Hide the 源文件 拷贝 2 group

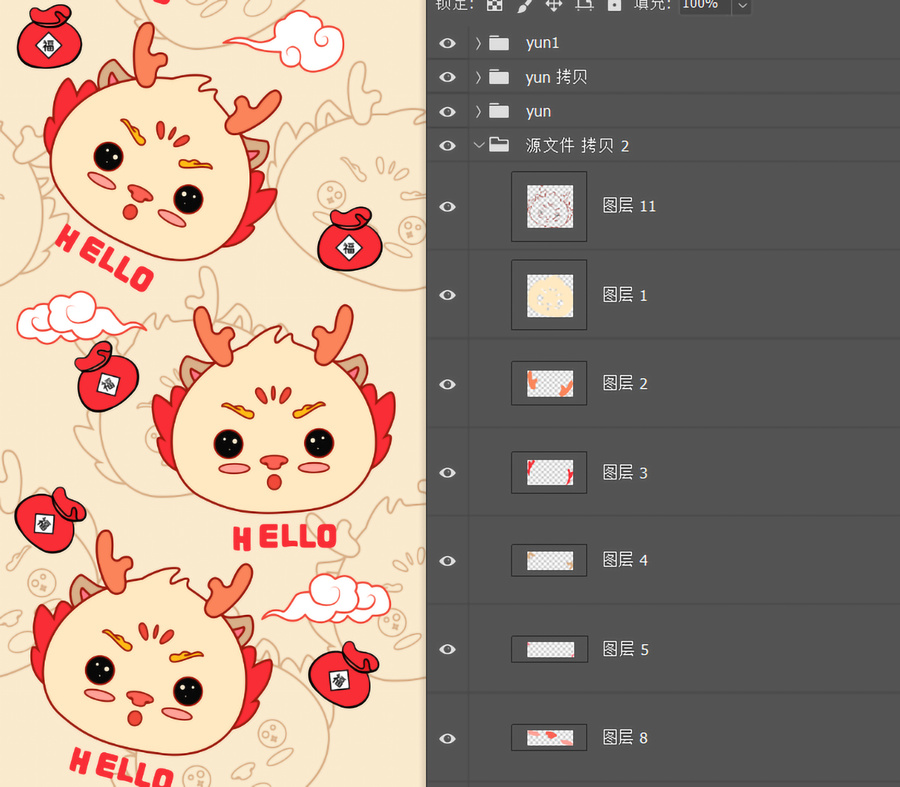448,146
